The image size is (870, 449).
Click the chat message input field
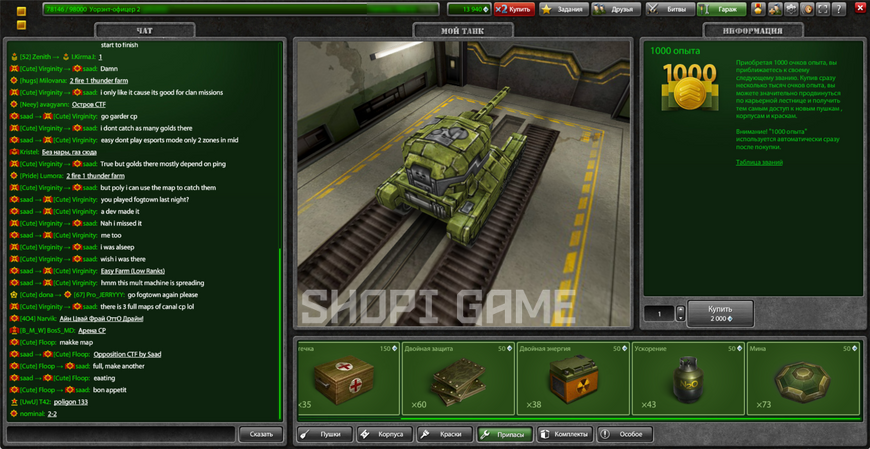click(122, 434)
